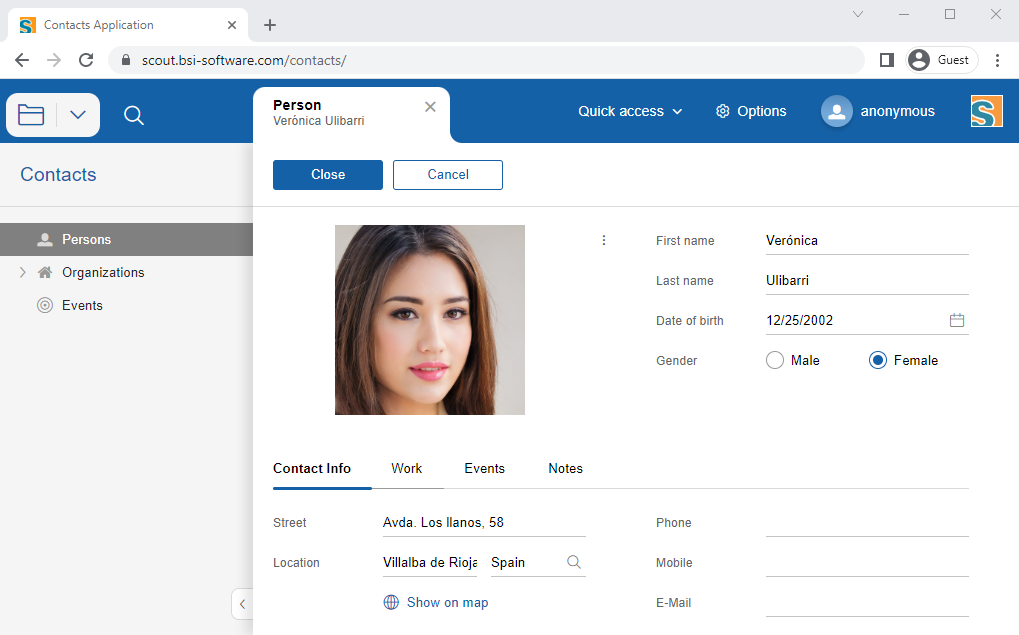The image size is (1019, 635).
Task: Click the Scout logo in the top-right corner
Action: pyautogui.click(x=986, y=111)
